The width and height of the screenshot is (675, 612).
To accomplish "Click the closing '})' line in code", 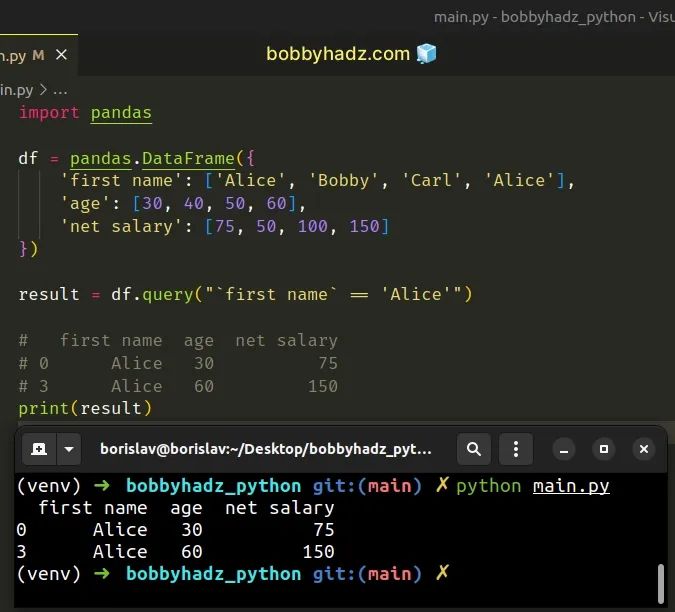I will pyautogui.click(x=28, y=249).
